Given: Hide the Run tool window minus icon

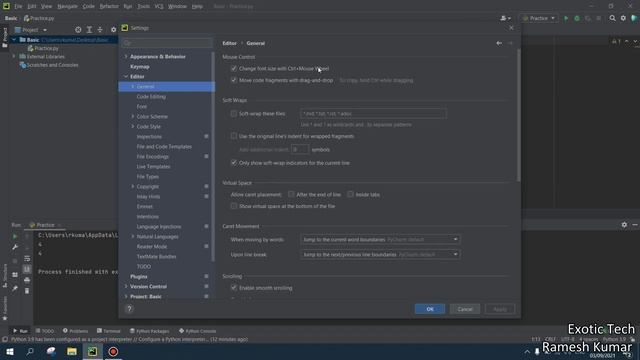Looking at the screenshot, I should (635, 225).
